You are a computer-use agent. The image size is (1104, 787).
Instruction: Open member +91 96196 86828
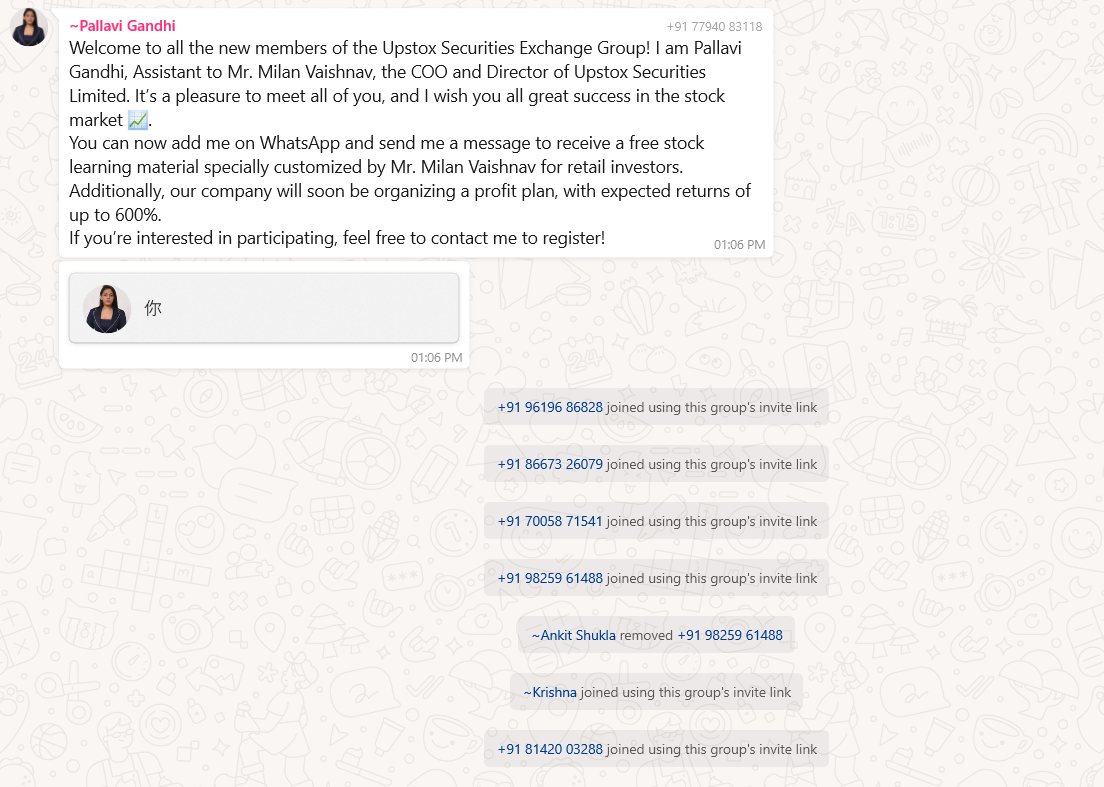pos(550,407)
